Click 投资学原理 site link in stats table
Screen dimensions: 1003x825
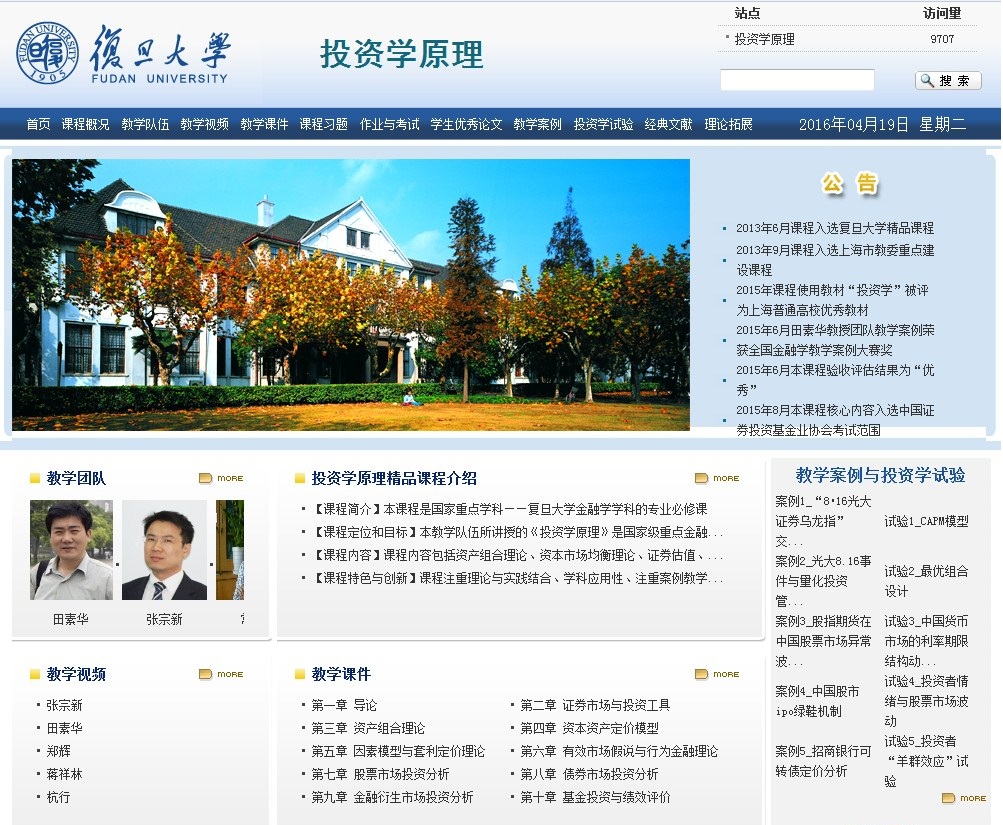(x=764, y=40)
